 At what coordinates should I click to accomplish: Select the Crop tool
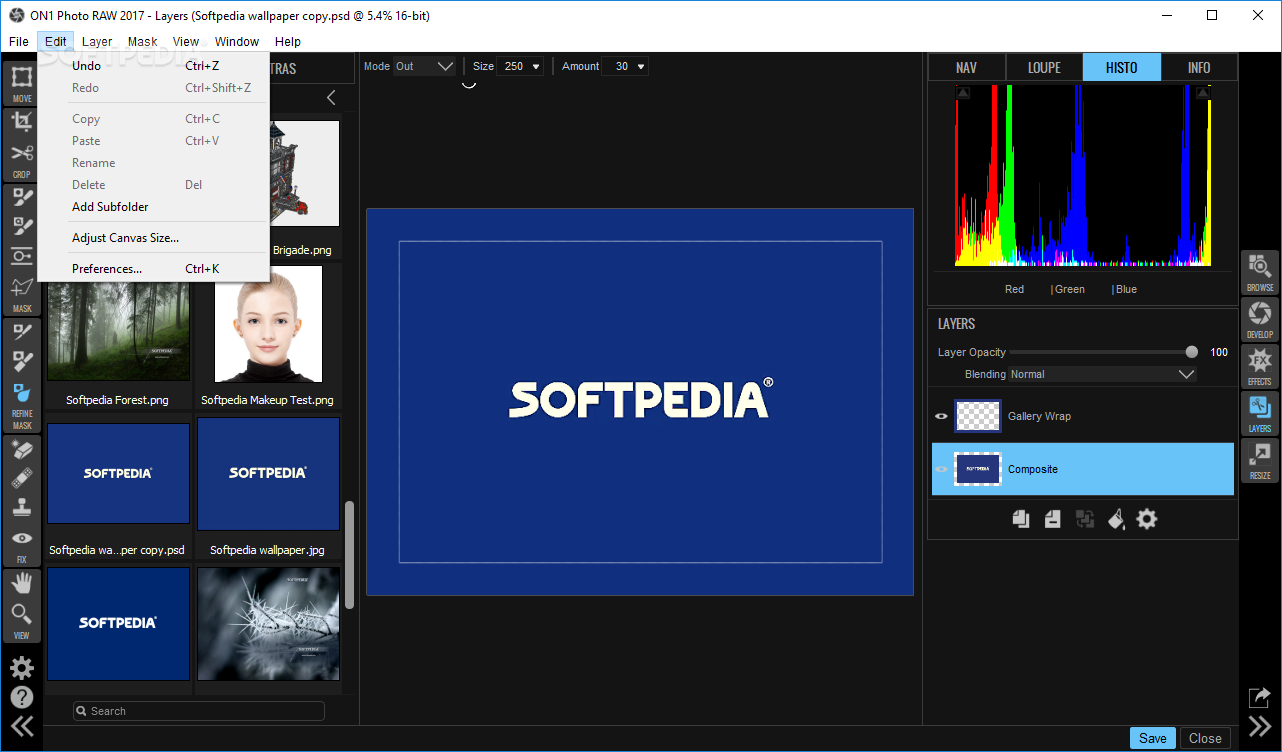pyautogui.click(x=22, y=121)
